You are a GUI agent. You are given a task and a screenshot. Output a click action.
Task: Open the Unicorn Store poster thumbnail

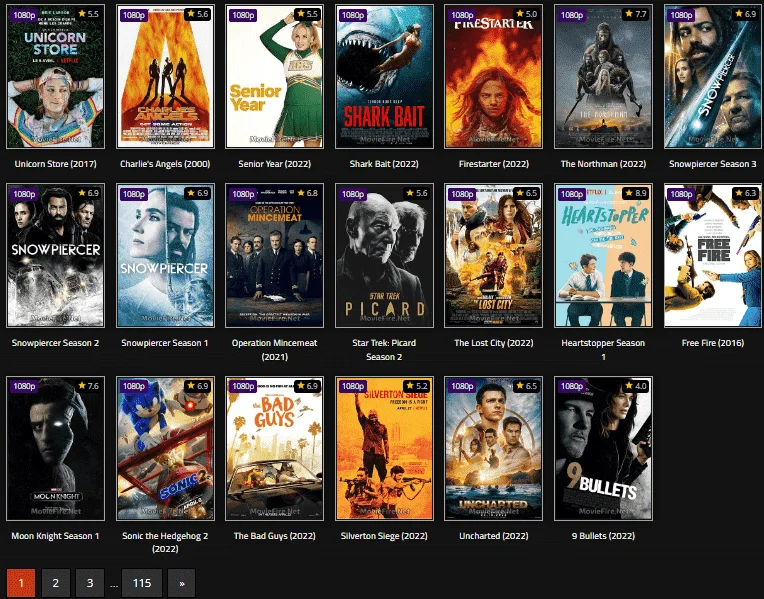click(56, 77)
